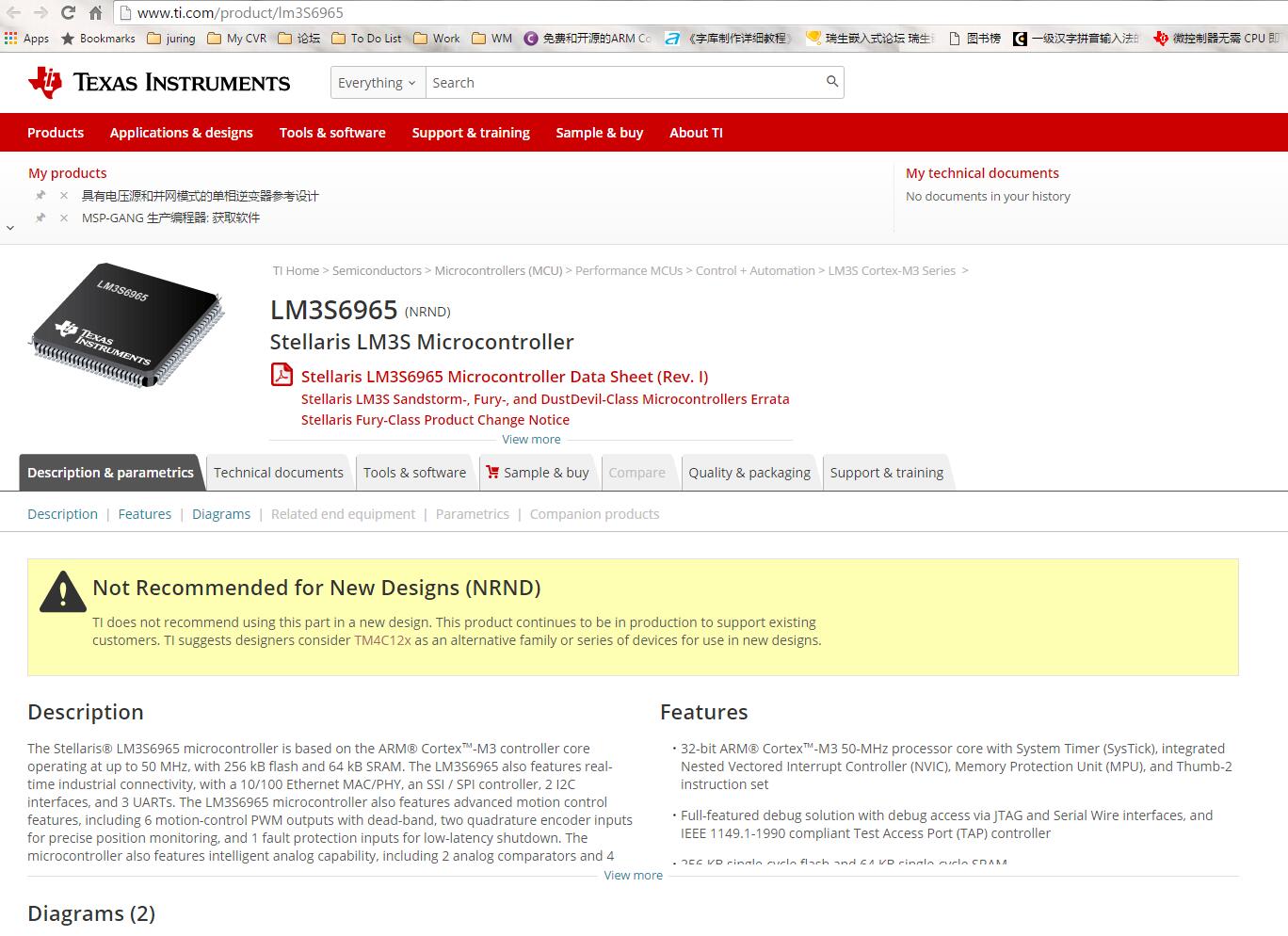
Task: Open the Apps grid in bookmarks bar
Action: tap(26, 39)
